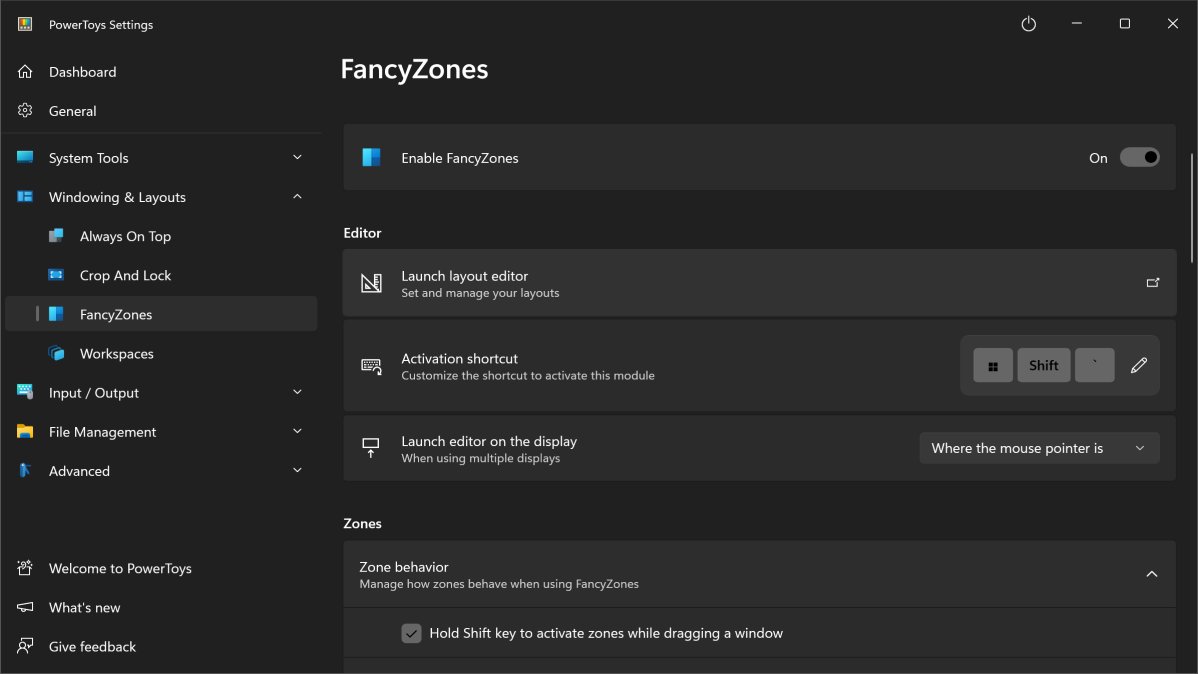This screenshot has height=674, width=1198.
Task: Click the General settings gear icon
Action: pyautogui.click(x=25, y=111)
